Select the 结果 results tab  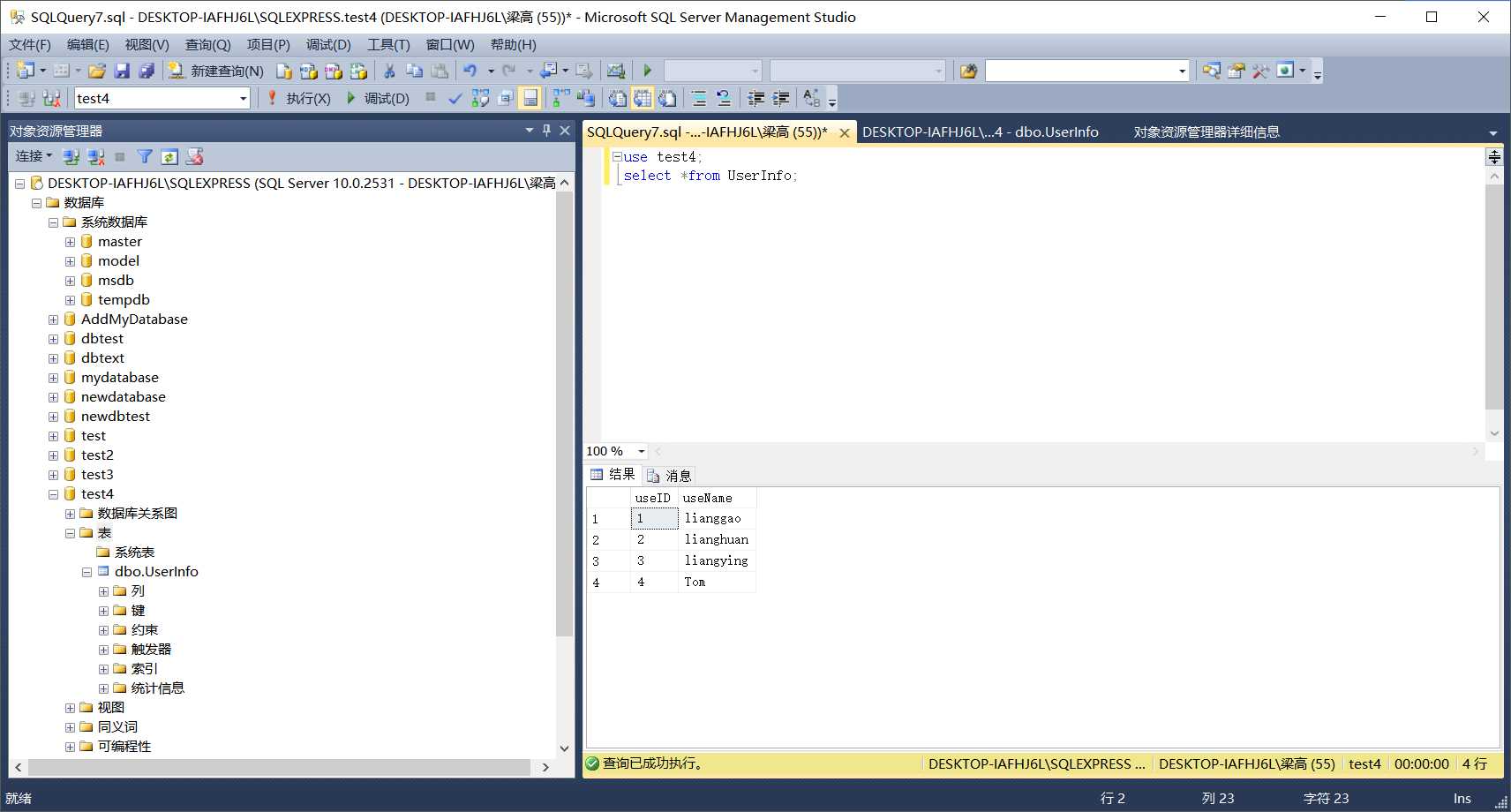pos(613,475)
